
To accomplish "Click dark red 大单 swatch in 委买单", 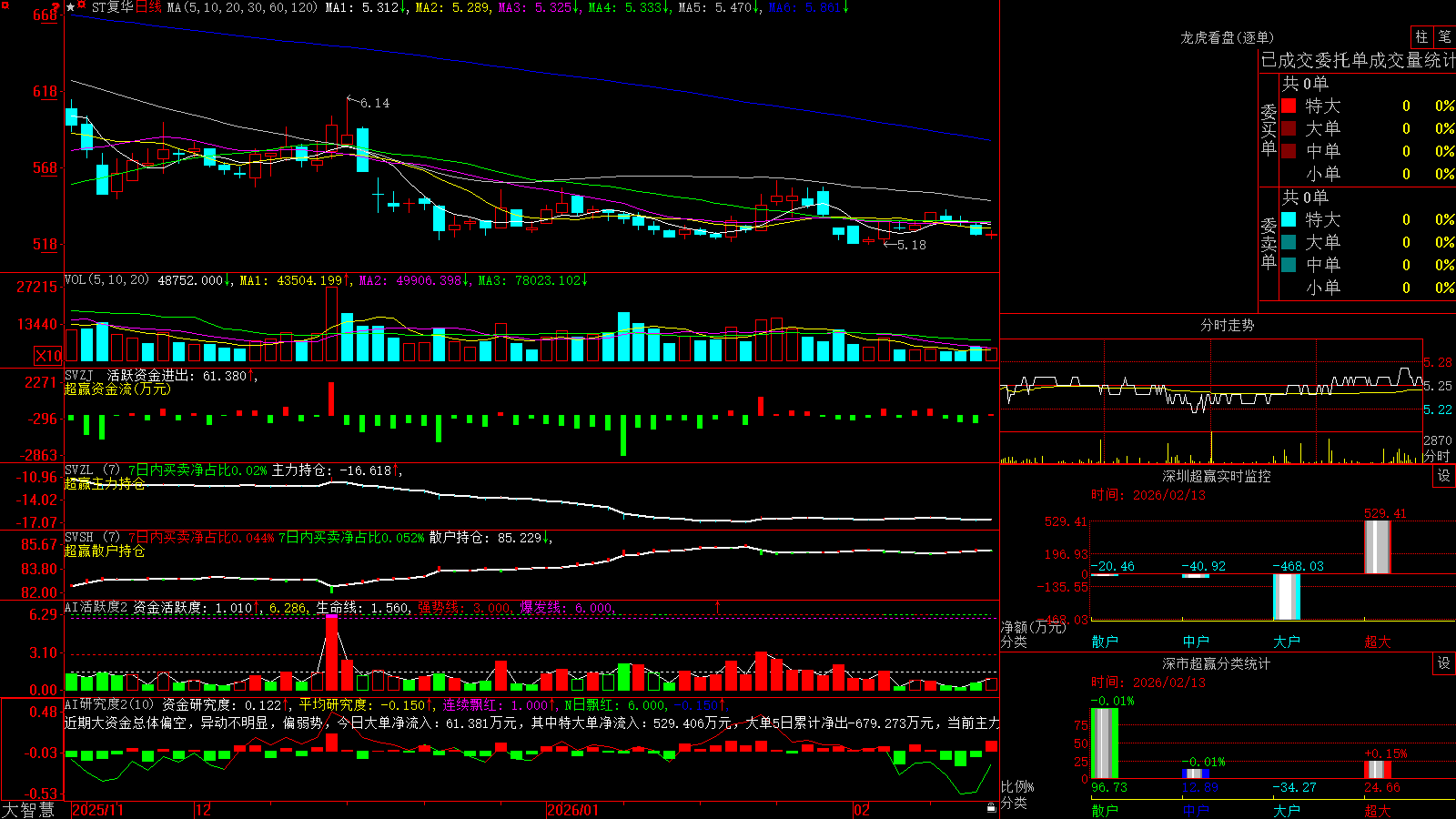I will (1289, 128).
